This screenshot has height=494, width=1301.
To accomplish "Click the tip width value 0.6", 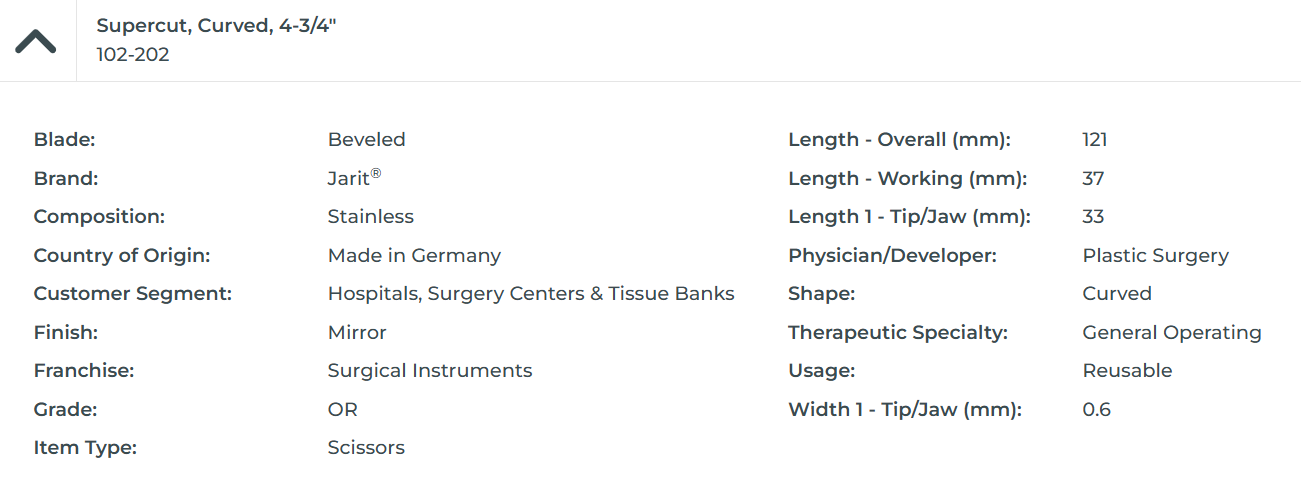I will (1096, 410).
